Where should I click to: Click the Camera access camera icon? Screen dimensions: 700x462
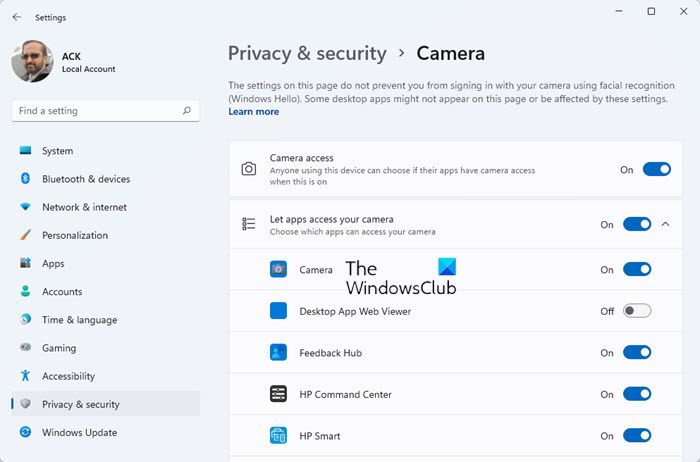(249, 169)
